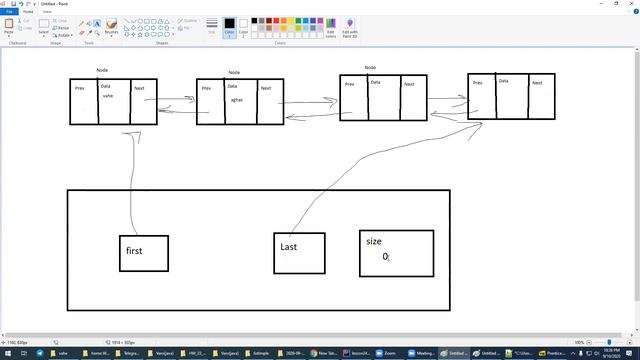Open the Rotate dropdown
The width and height of the screenshot is (640, 360).
tap(62, 35)
